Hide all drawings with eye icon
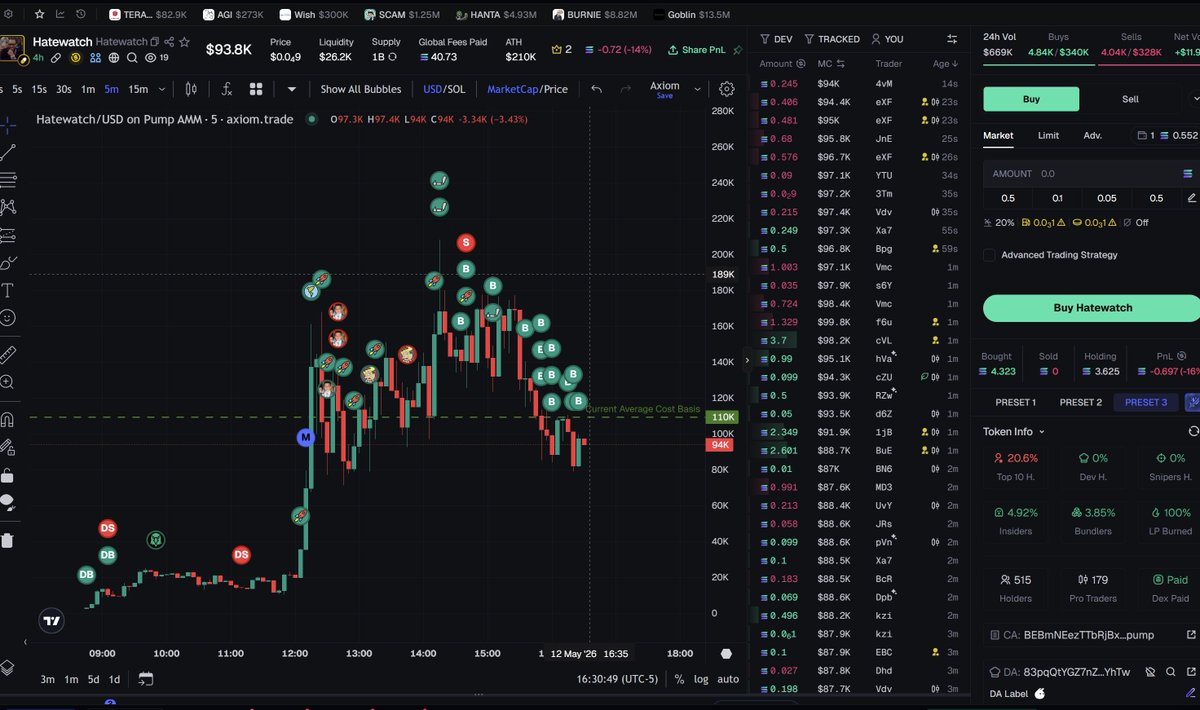This screenshot has width=1200, height=710. click(8, 502)
